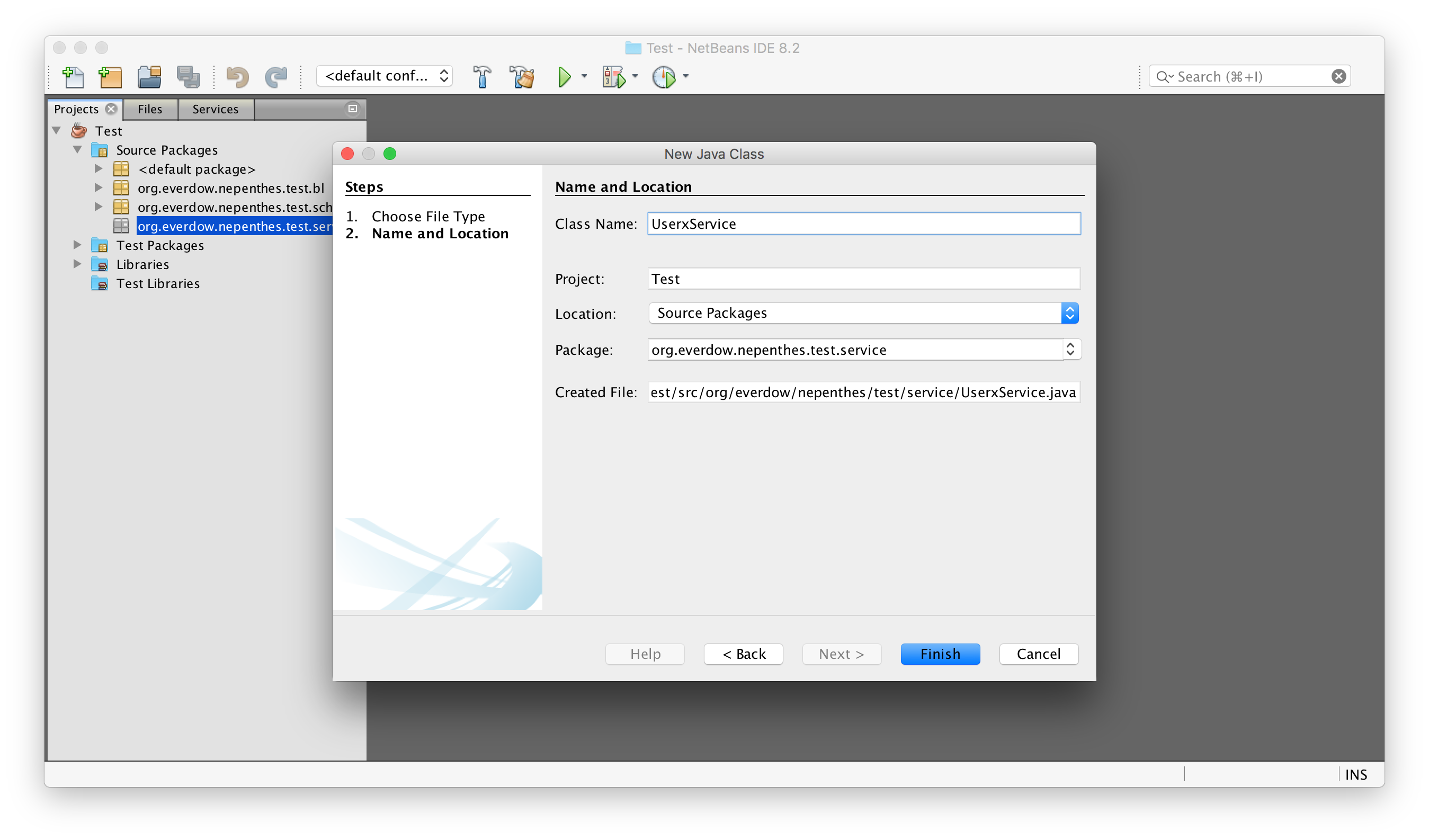The height and width of the screenshot is (840, 1429).
Task: Click the Choose File Type step text
Action: [428, 216]
